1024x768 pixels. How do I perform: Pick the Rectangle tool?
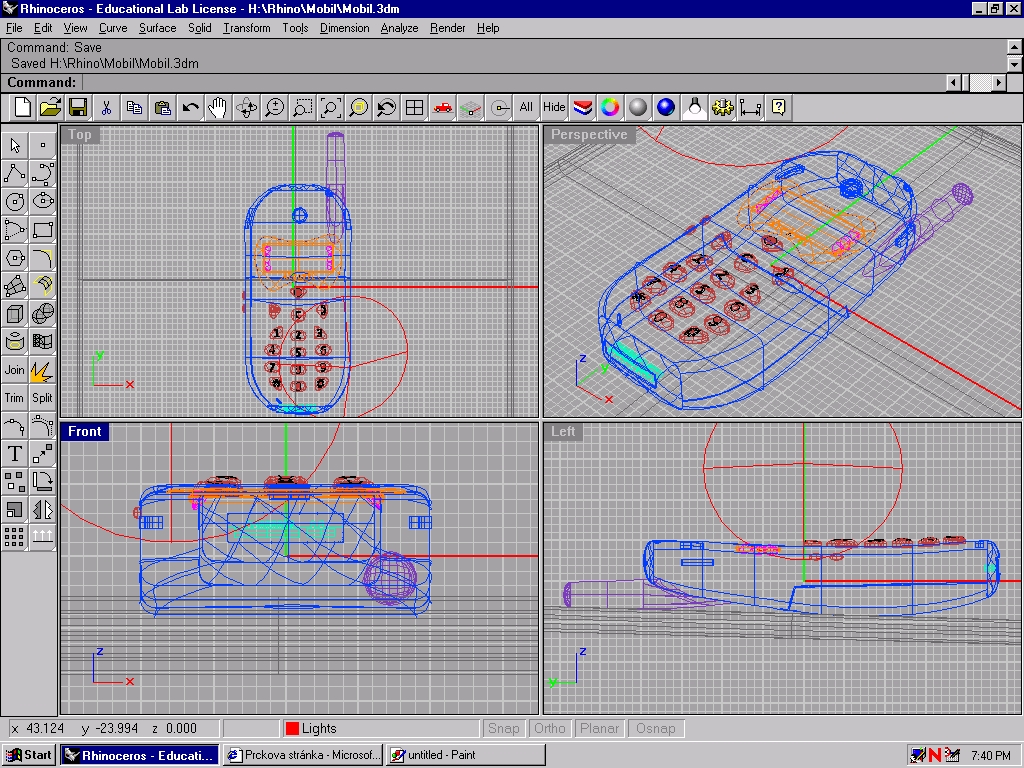coord(42,230)
